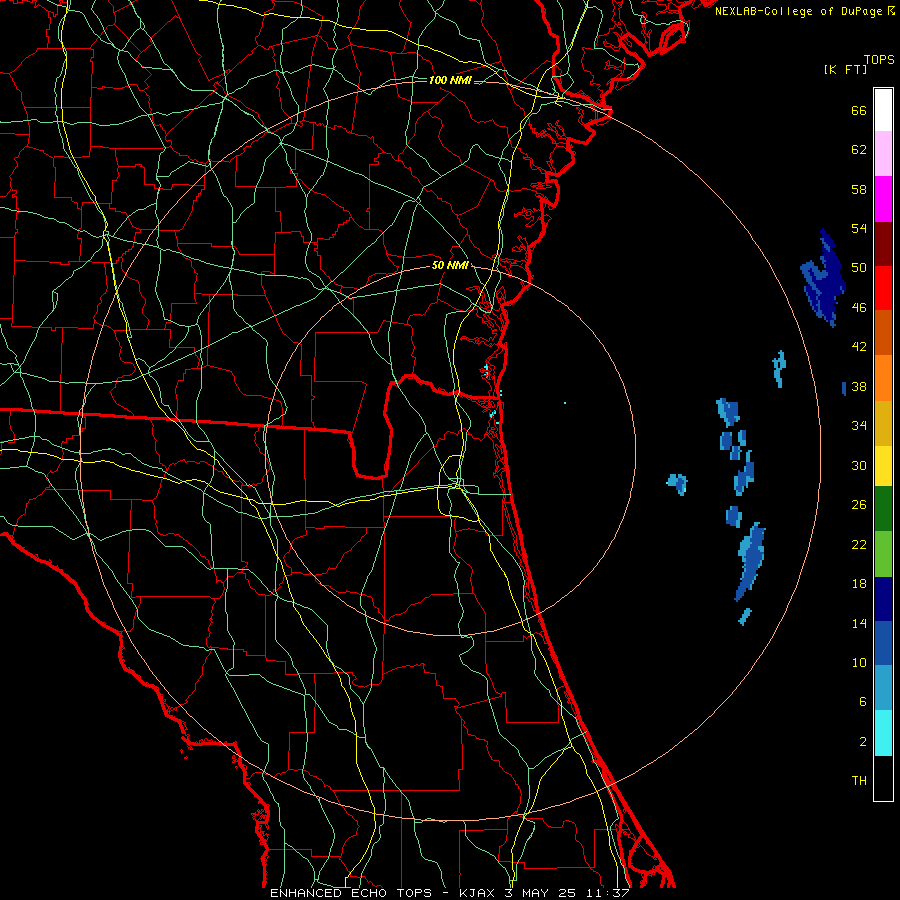Image resolution: width=900 pixels, height=900 pixels.
Task: Select the gold legend swatch
Action: tap(883, 423)
